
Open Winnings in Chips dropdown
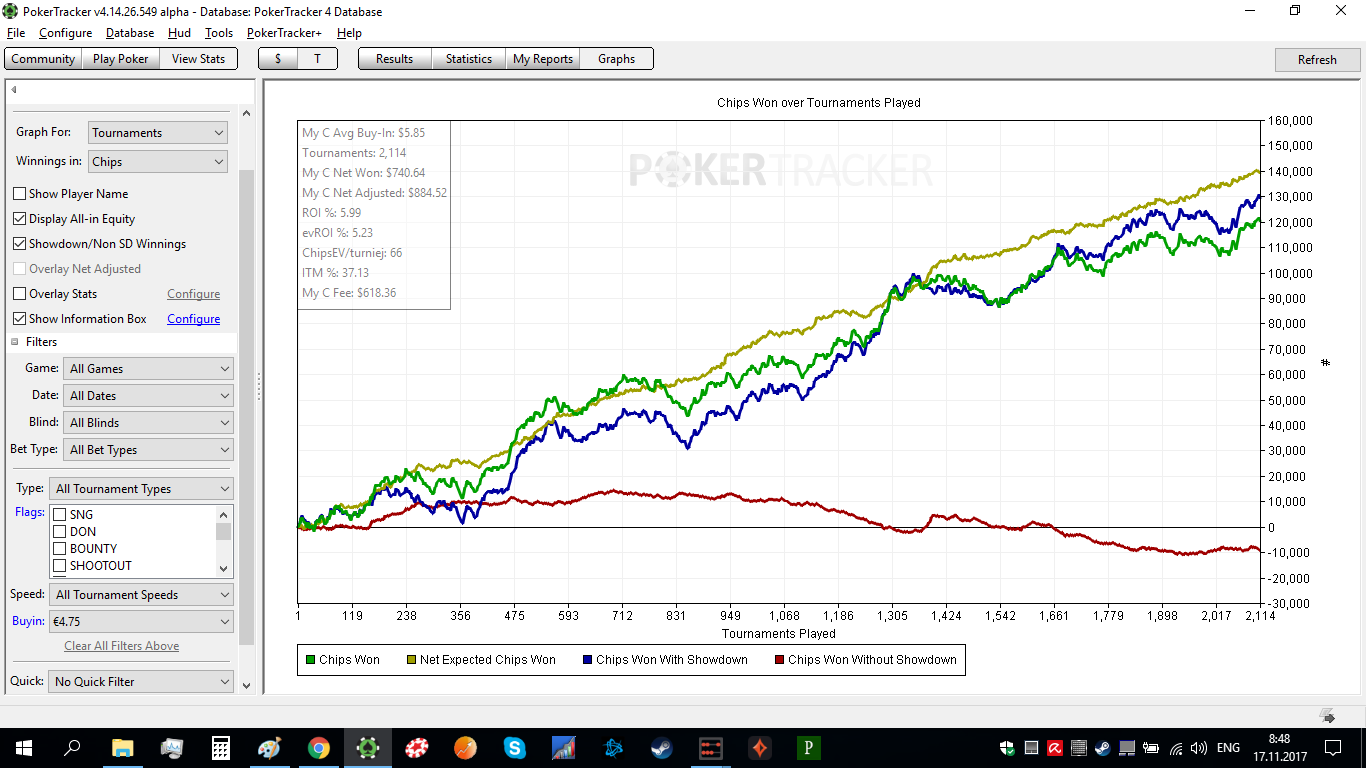coord(157,161)
